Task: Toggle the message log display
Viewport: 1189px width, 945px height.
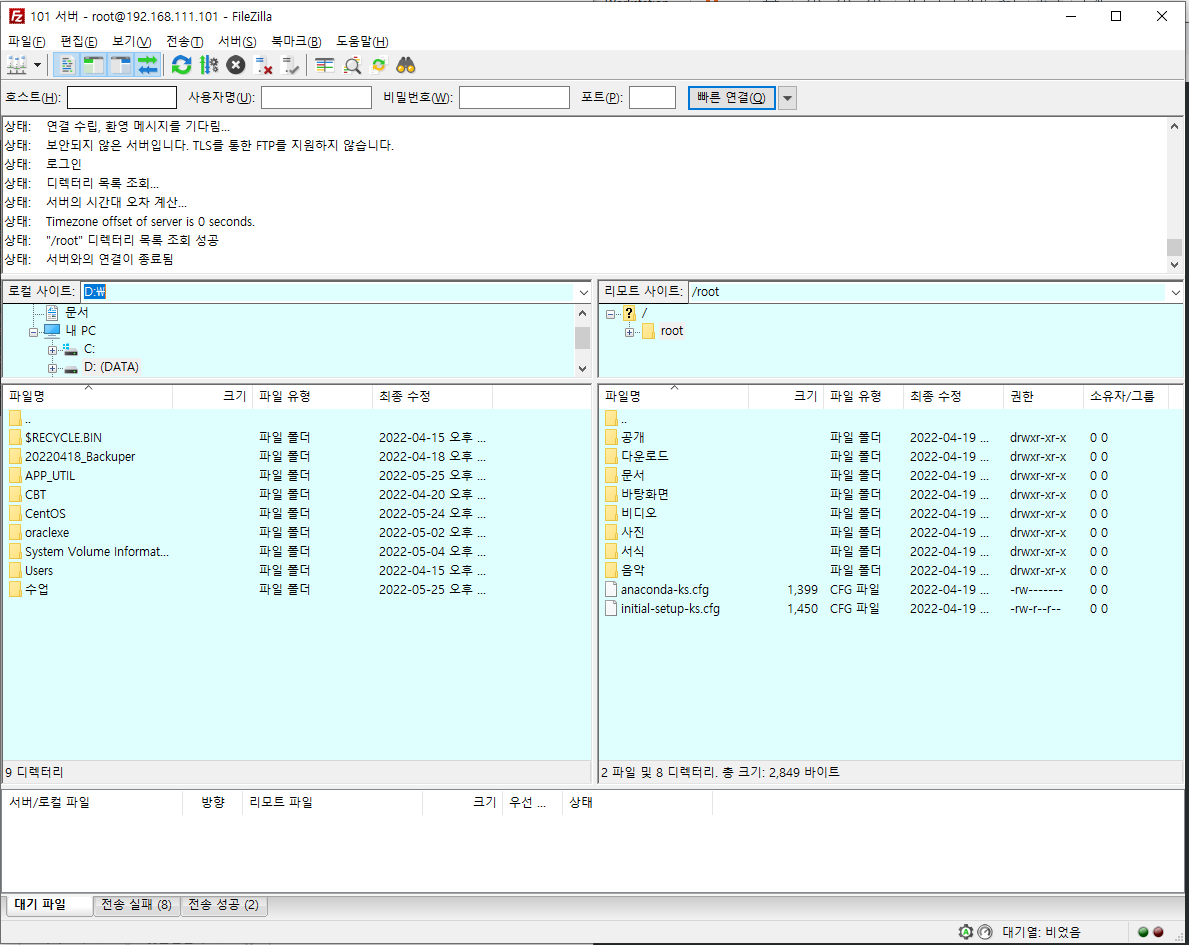Action: pyautogui.click(x=67, y=65)
